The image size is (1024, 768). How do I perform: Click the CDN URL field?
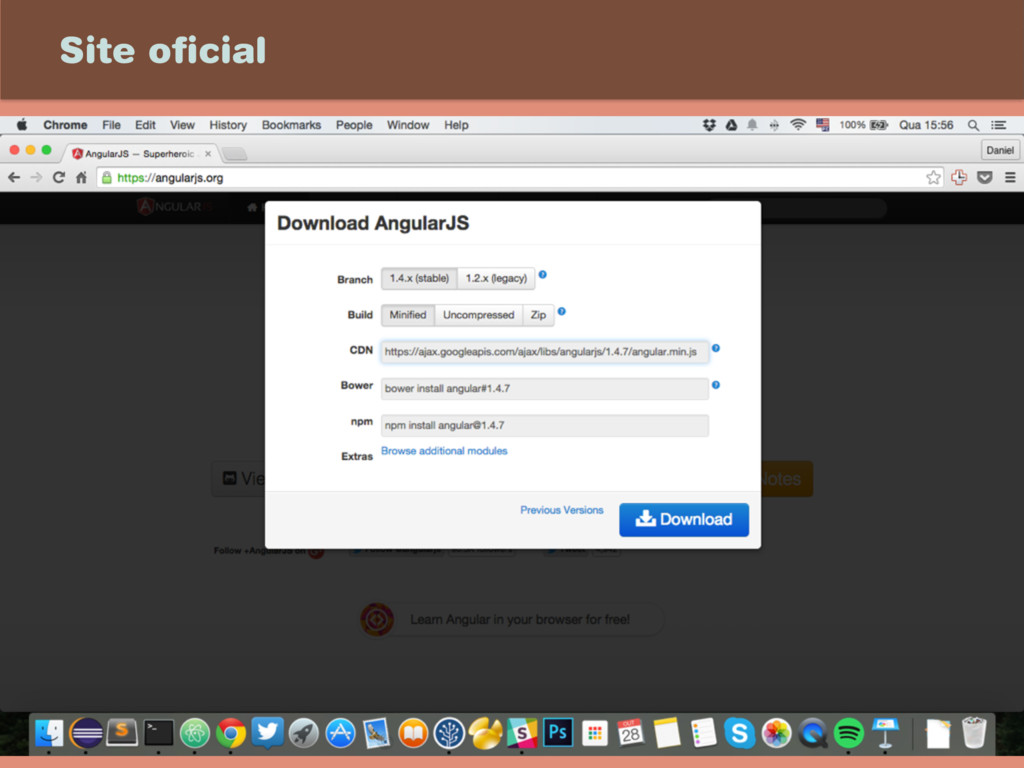coord(545,351)
